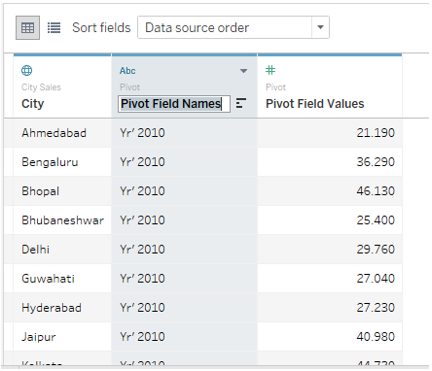This screenshot has width=432, height=371.
Task: Edit the Pivot Field Names text field
Action: pos(174,104)
